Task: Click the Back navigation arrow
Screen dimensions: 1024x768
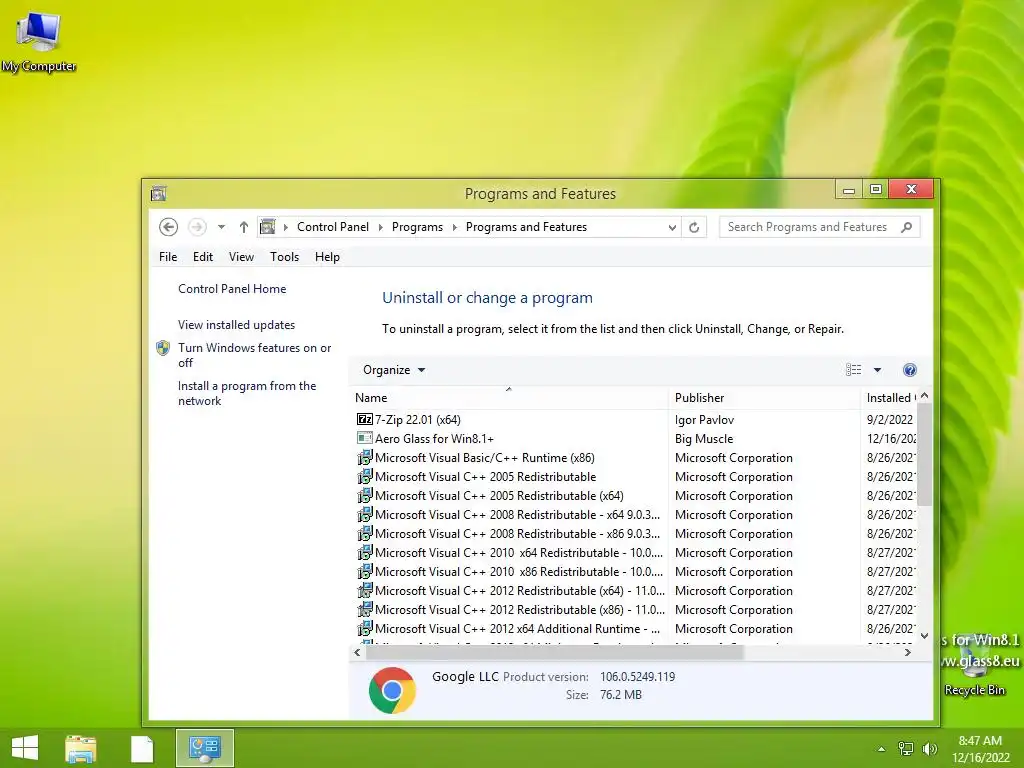Action: click(168, 227)
